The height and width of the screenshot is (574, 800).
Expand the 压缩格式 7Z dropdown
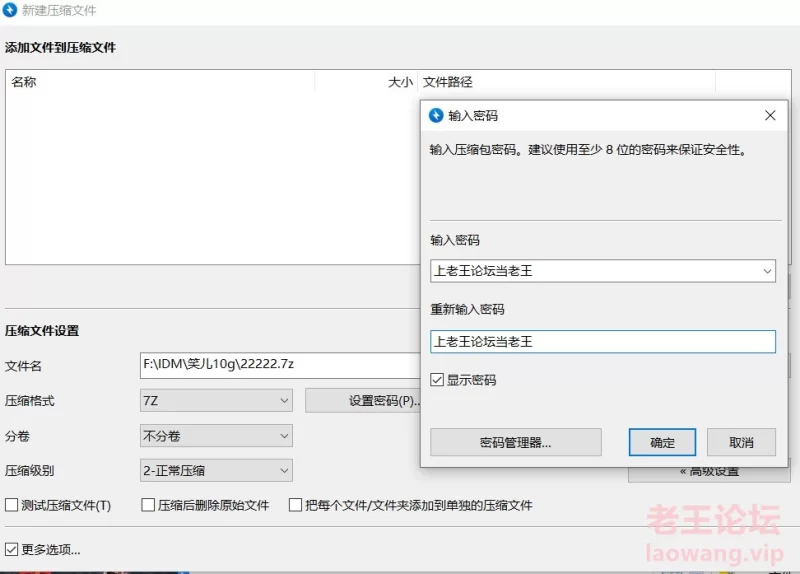[x=216, y=401]
